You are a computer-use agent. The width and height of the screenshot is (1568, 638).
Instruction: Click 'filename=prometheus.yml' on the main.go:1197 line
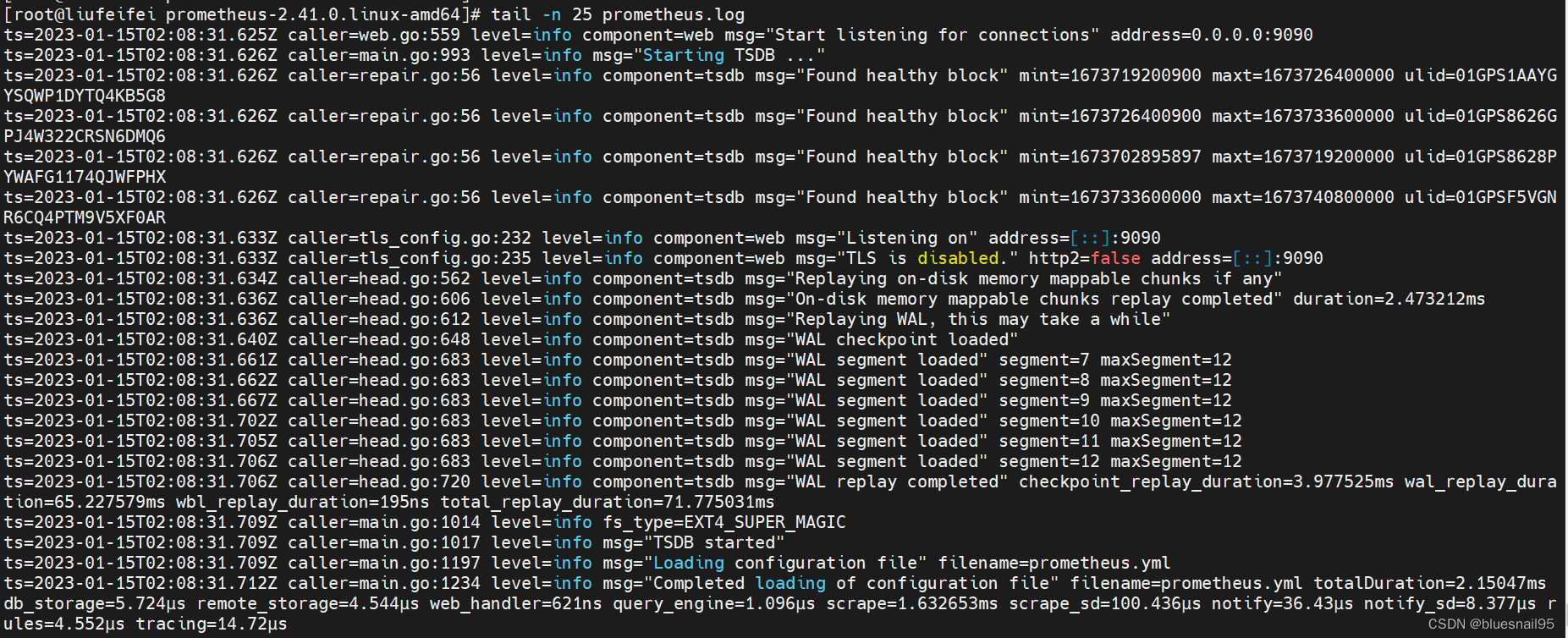(1054, 563)
